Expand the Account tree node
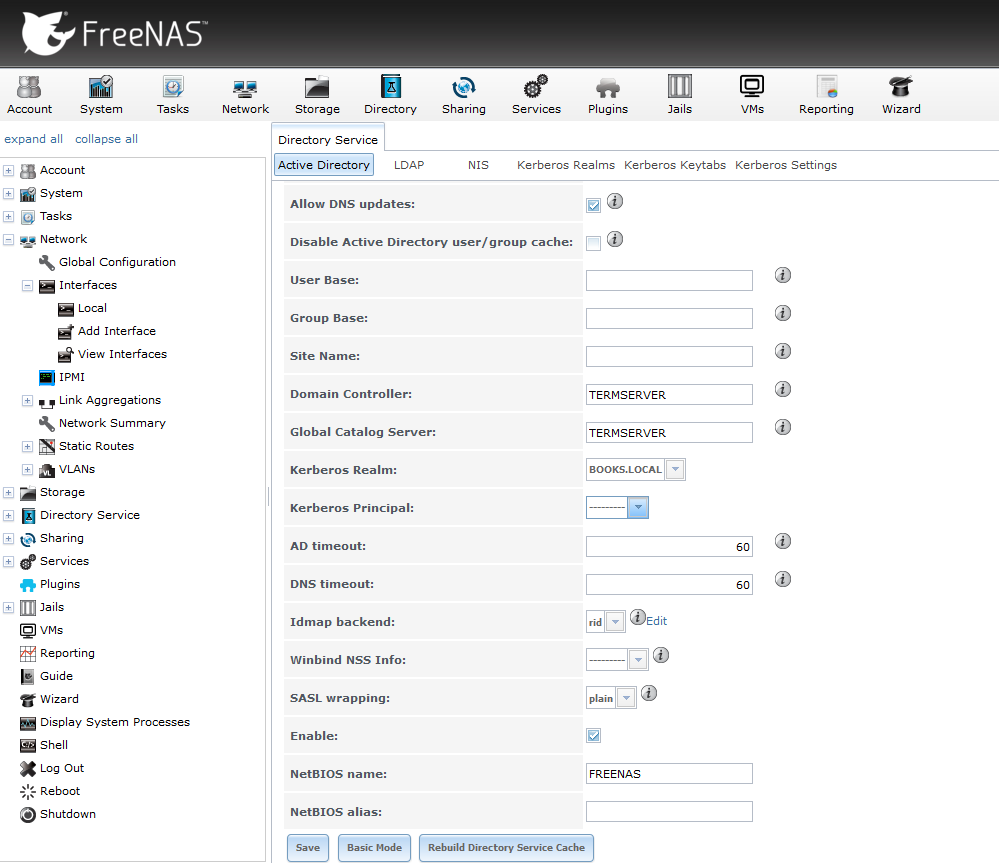Image resolution: width=999 pixels, height=863 pixels. click(8, 171)
